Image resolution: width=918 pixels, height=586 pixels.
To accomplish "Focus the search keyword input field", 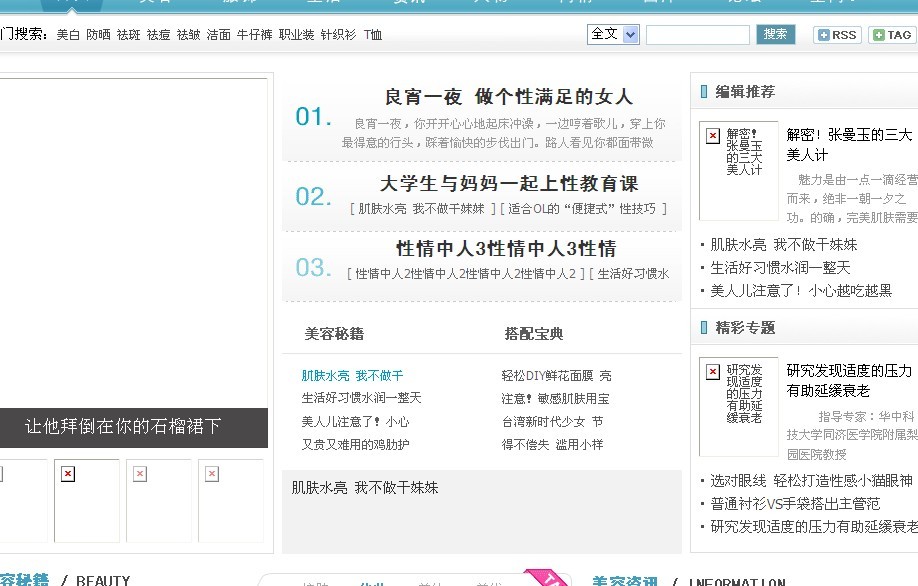I will pos(698,35).
